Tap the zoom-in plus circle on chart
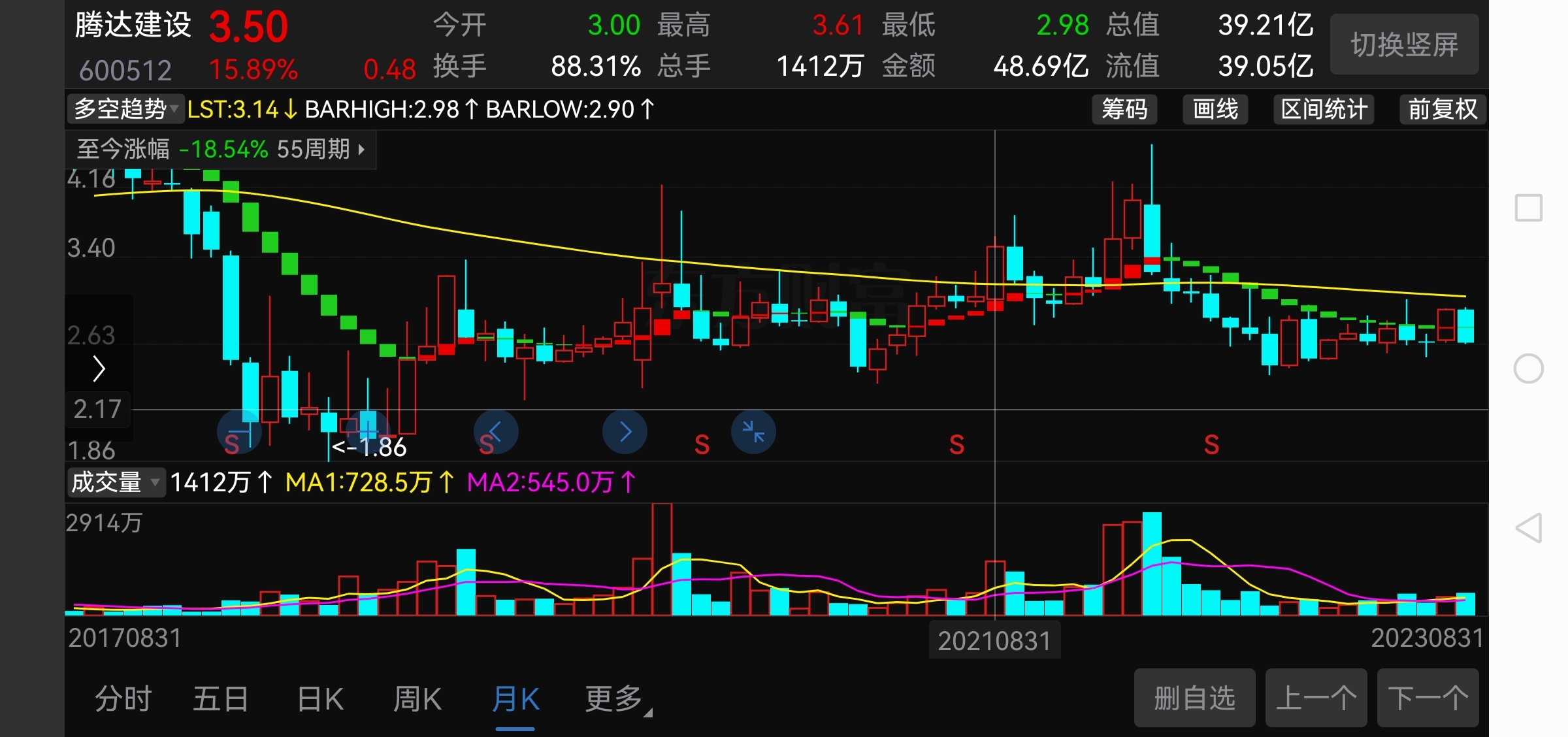This screenshot has height=737, width=1568. click(368, 431)
